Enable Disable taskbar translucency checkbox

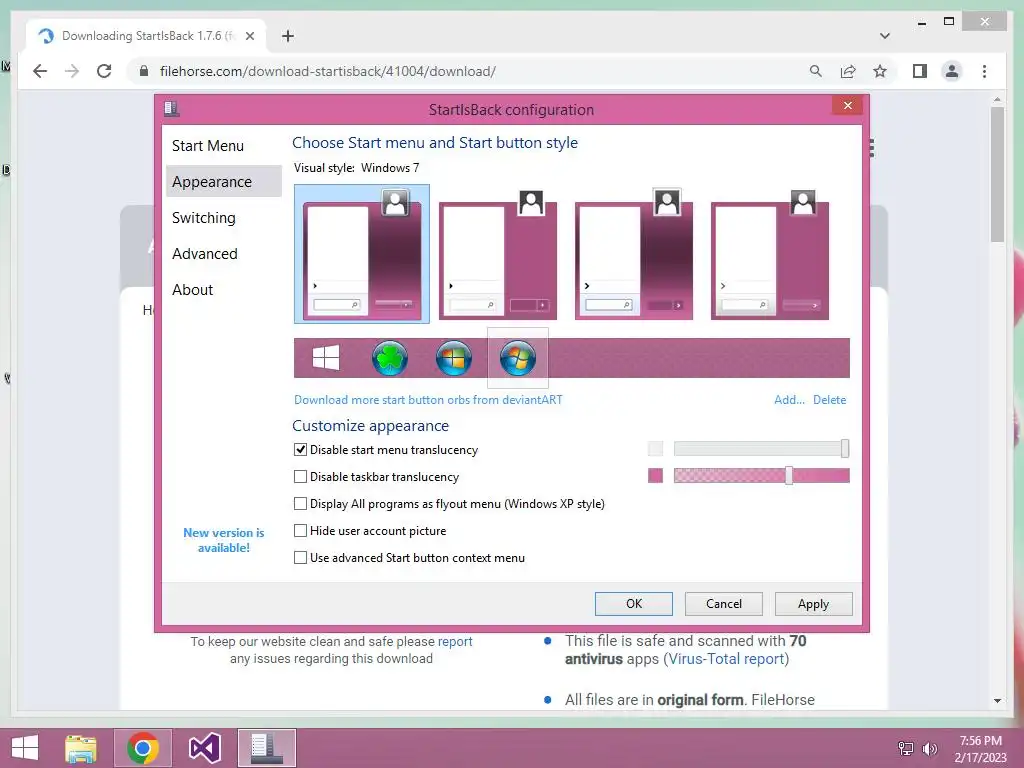[x=300, y=477]
